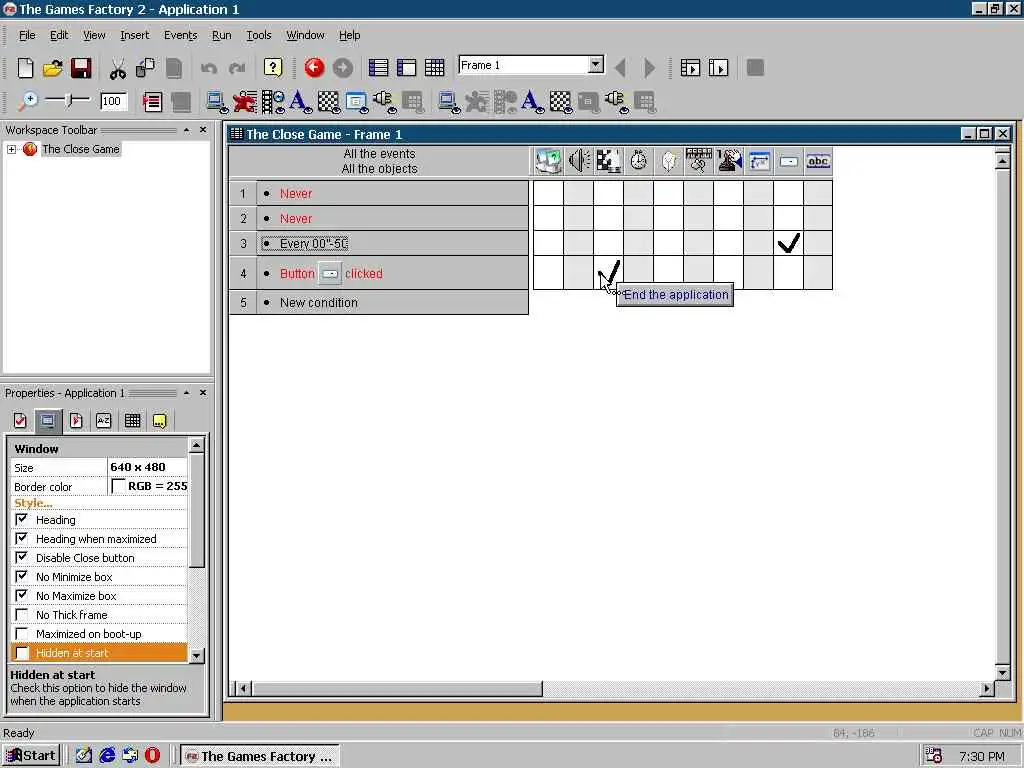Create a new application with New icon

click(x=25, y=68)
